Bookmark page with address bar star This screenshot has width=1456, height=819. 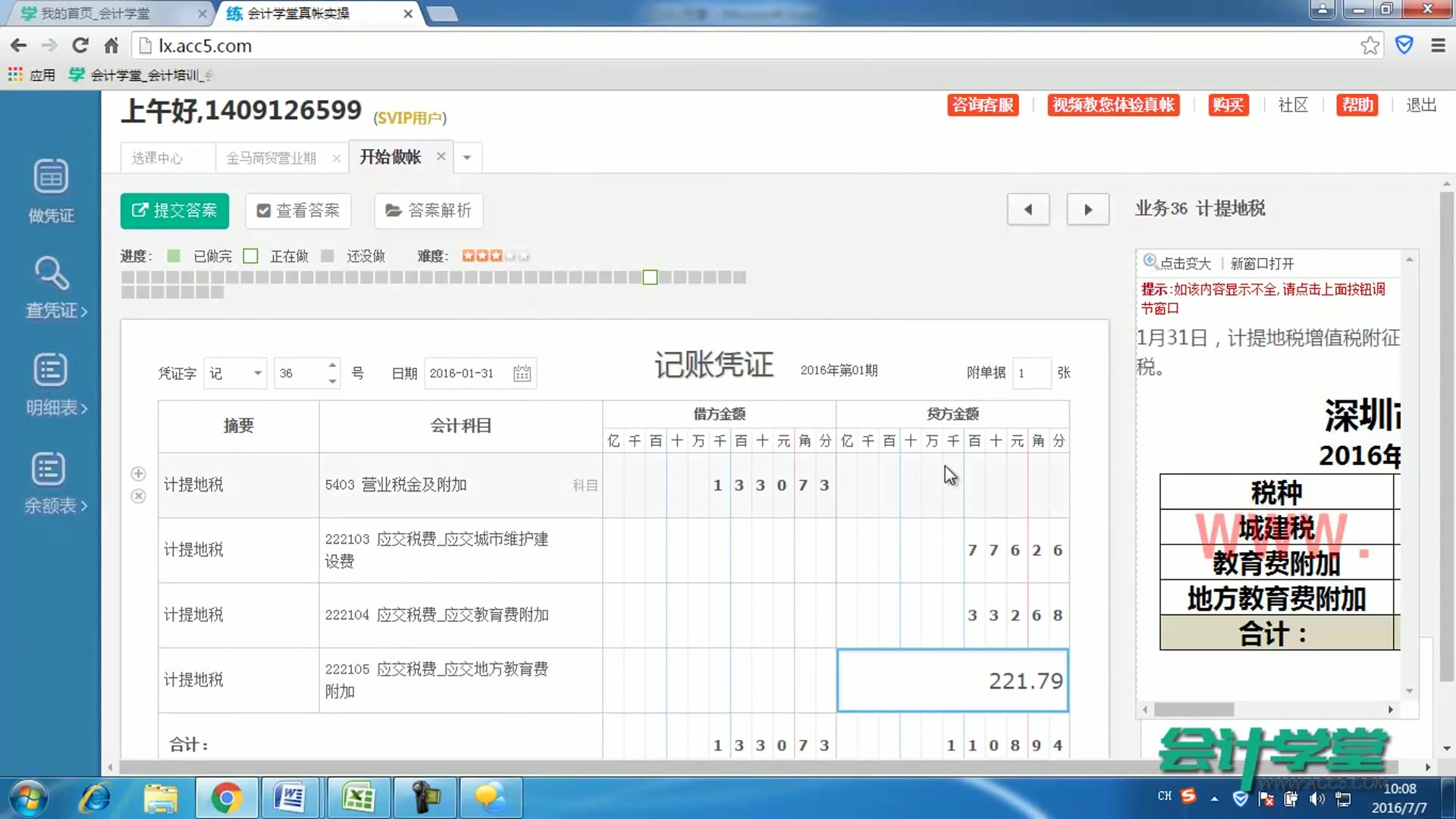[x=1370, y=45]
